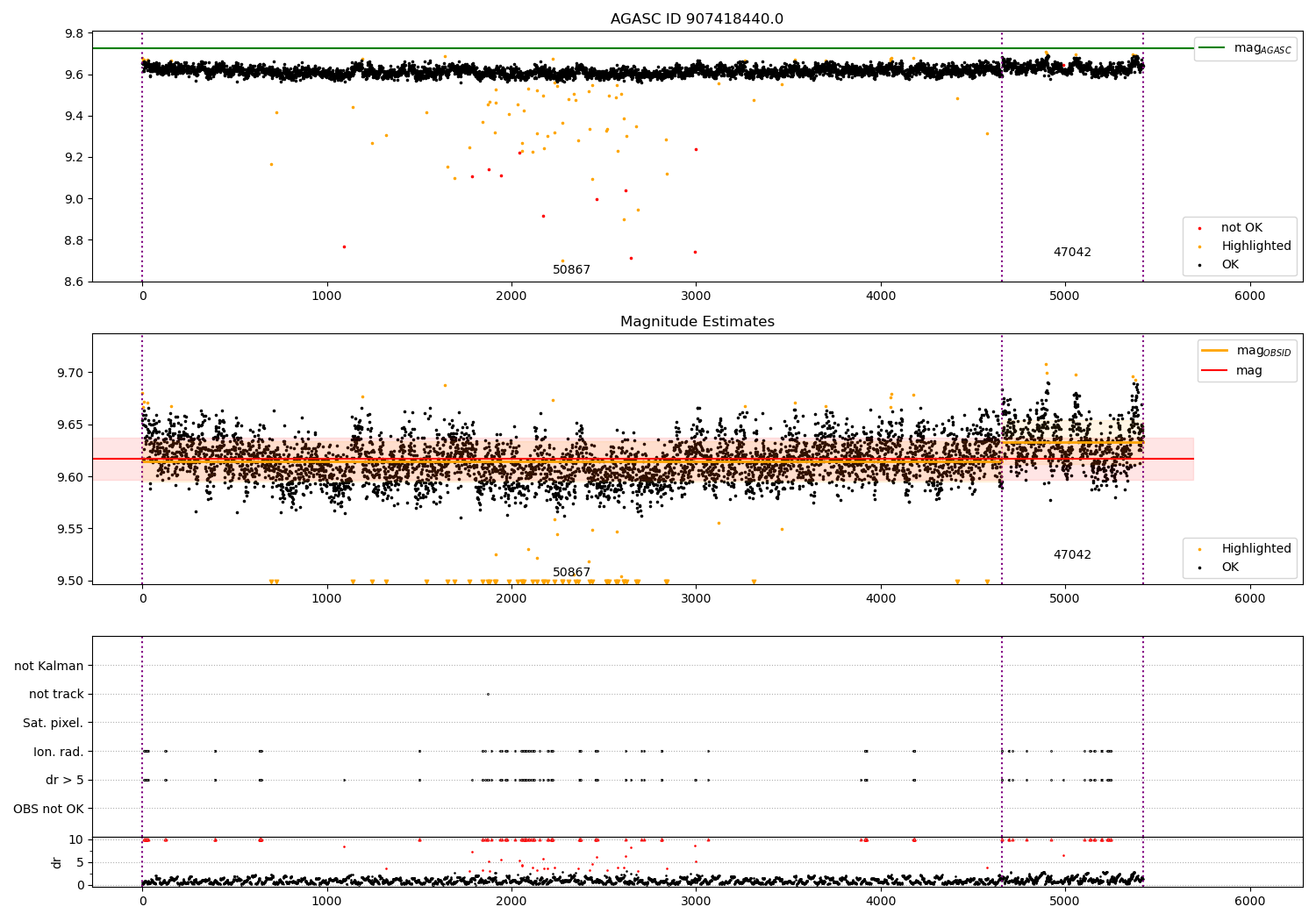
Task: Click the 10 tick label on the dr axis
Action: [x=76, y=840]
